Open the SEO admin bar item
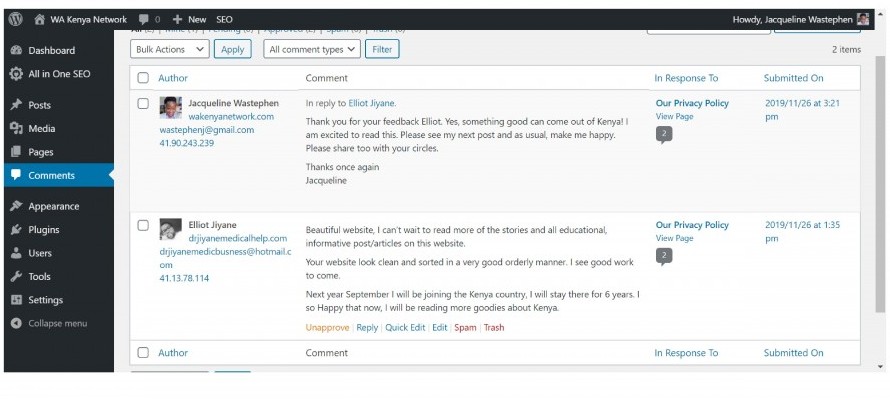The height and width of the screenshot is (400, 890). tap(224, 19)
